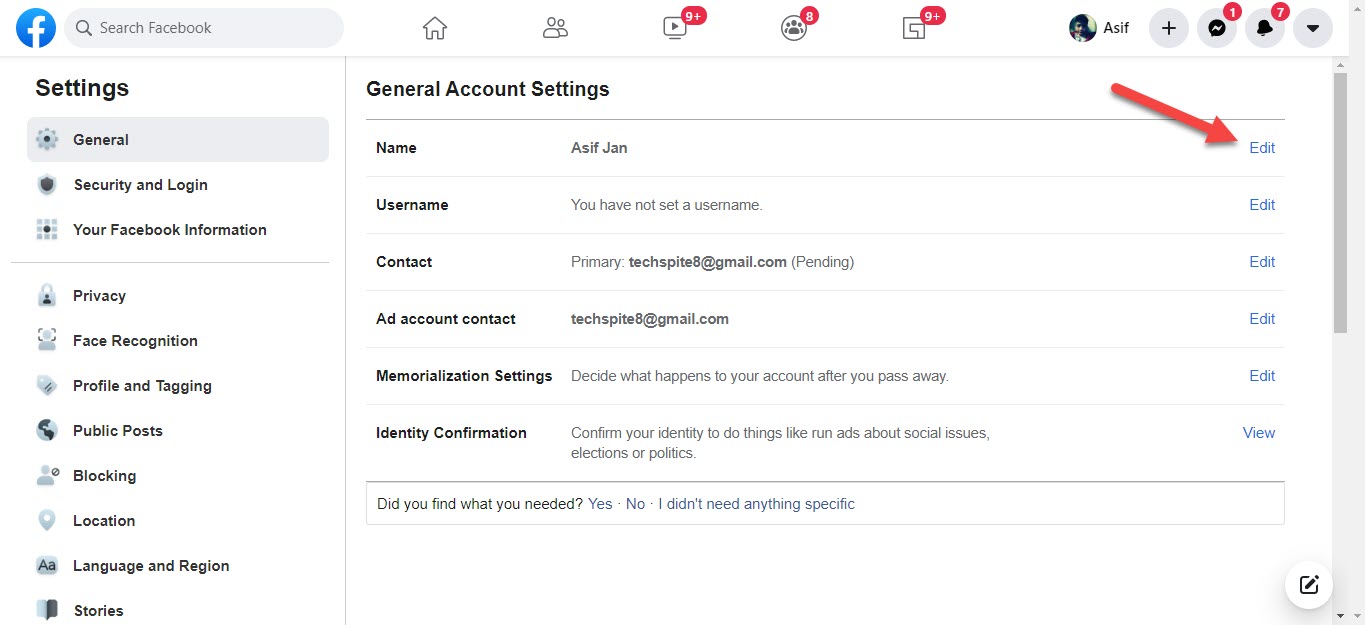
Task: View Identity Confirmation details
Action: (x=1258, y=433)
